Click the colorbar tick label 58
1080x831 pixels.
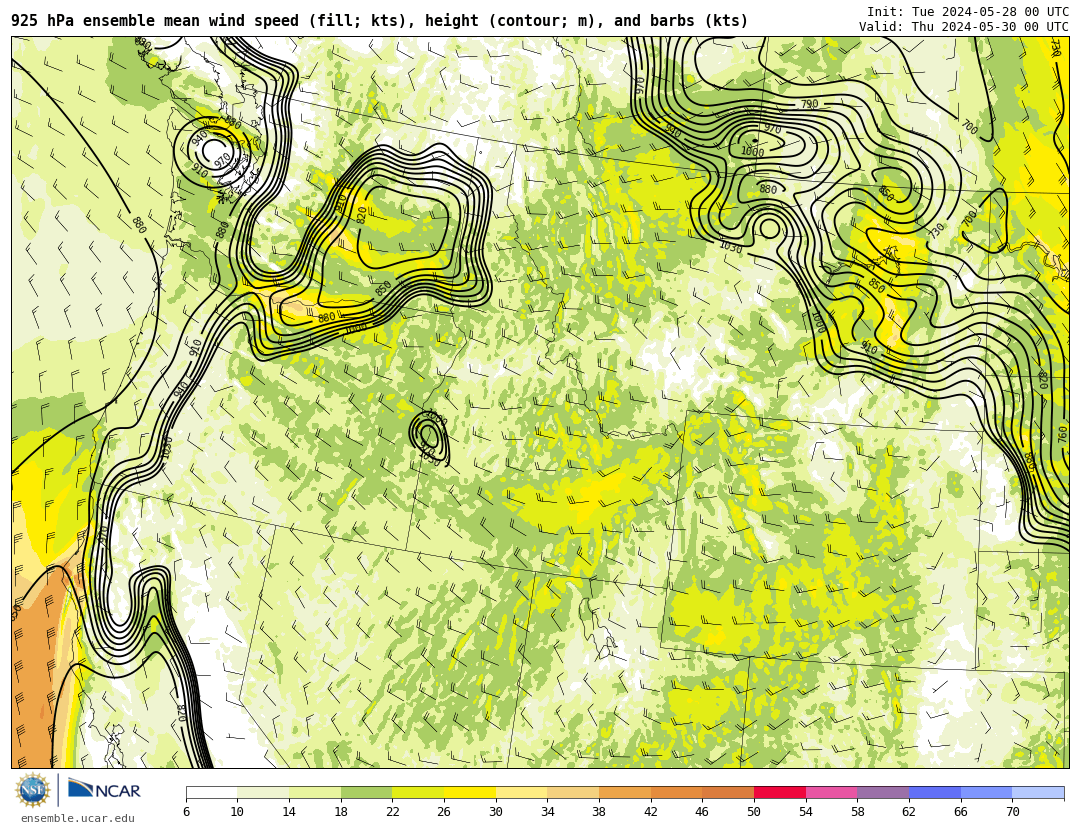857,812
